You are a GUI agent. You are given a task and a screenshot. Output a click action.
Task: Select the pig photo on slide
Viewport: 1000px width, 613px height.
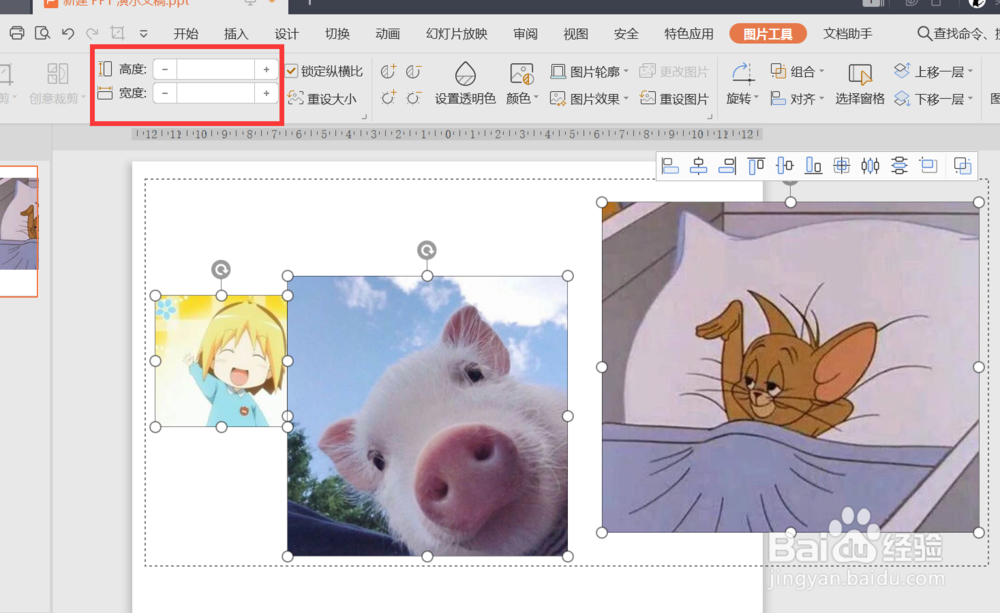(427, 416)
